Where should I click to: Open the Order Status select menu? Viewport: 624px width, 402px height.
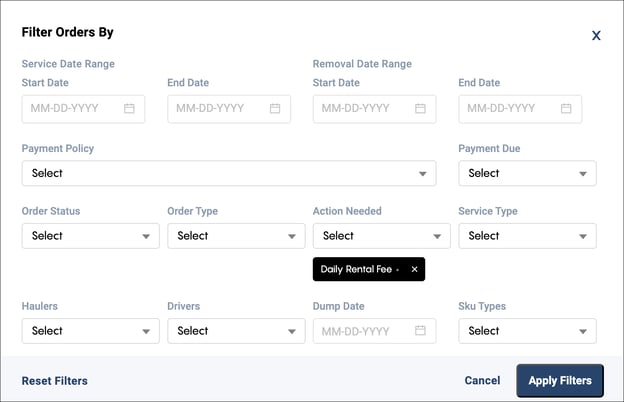91,236
